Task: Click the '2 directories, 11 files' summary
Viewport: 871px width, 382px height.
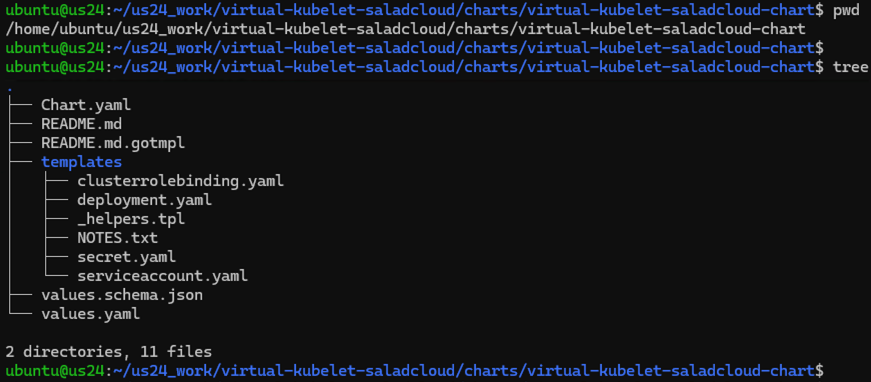Action: [108, 352]
